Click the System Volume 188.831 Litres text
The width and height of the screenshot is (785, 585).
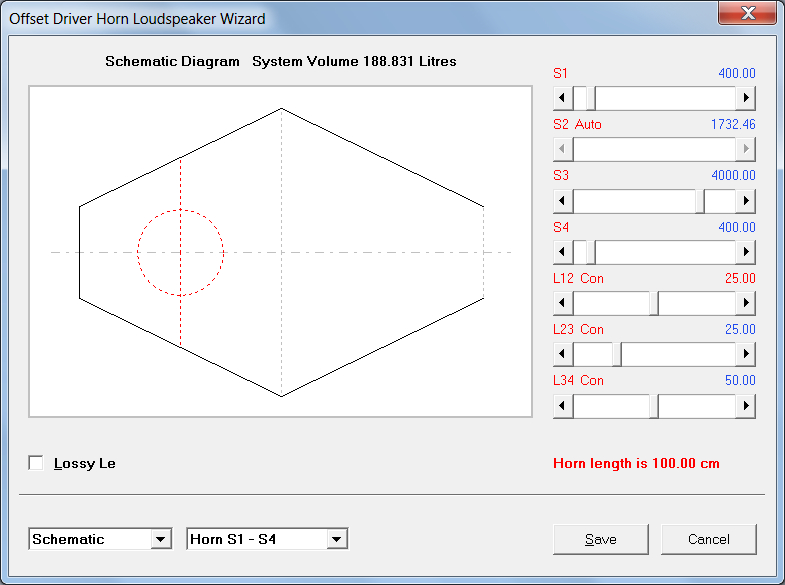(x=354, y=61)
